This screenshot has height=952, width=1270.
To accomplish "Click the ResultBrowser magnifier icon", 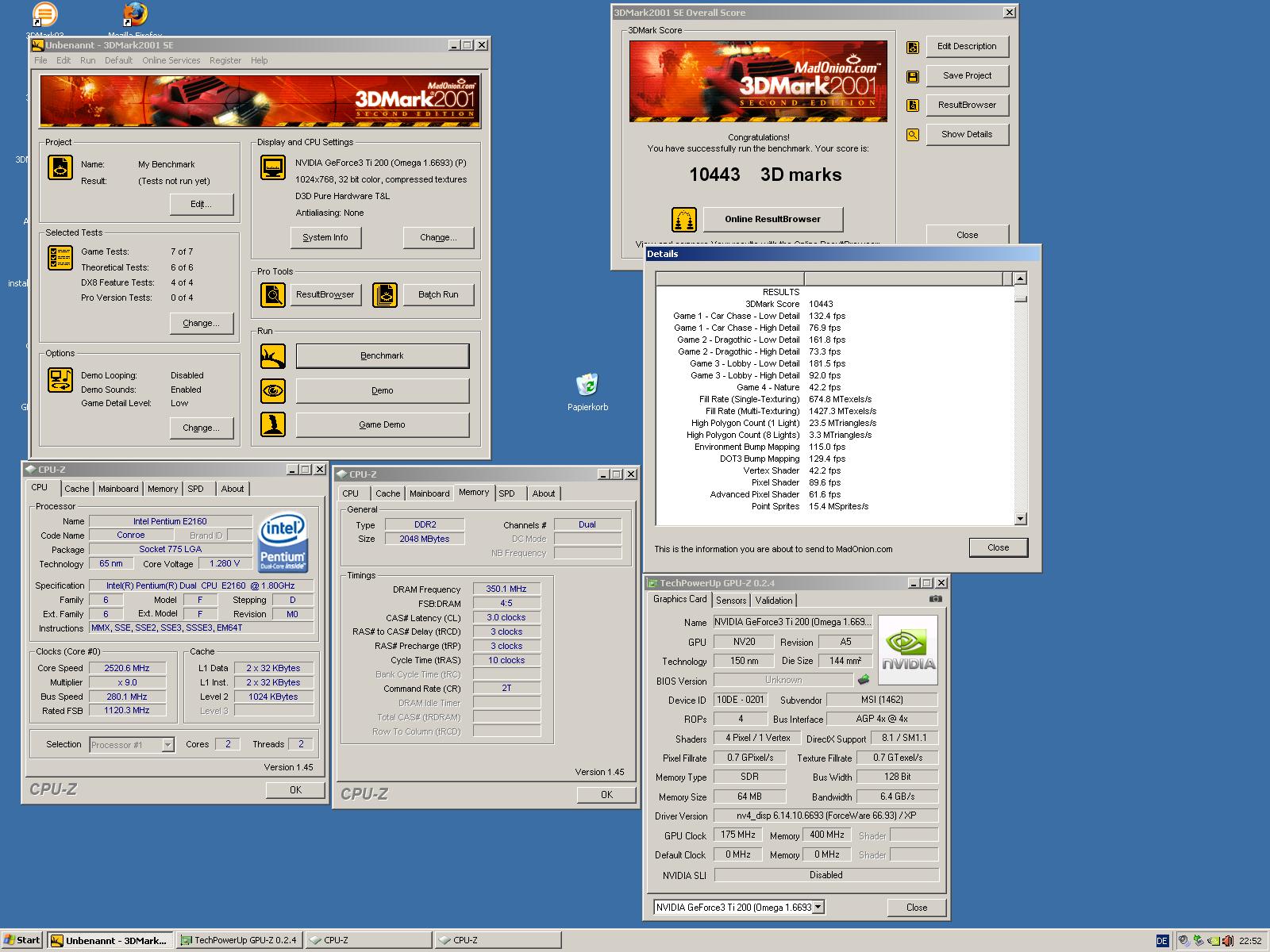I will pos(273,295).
